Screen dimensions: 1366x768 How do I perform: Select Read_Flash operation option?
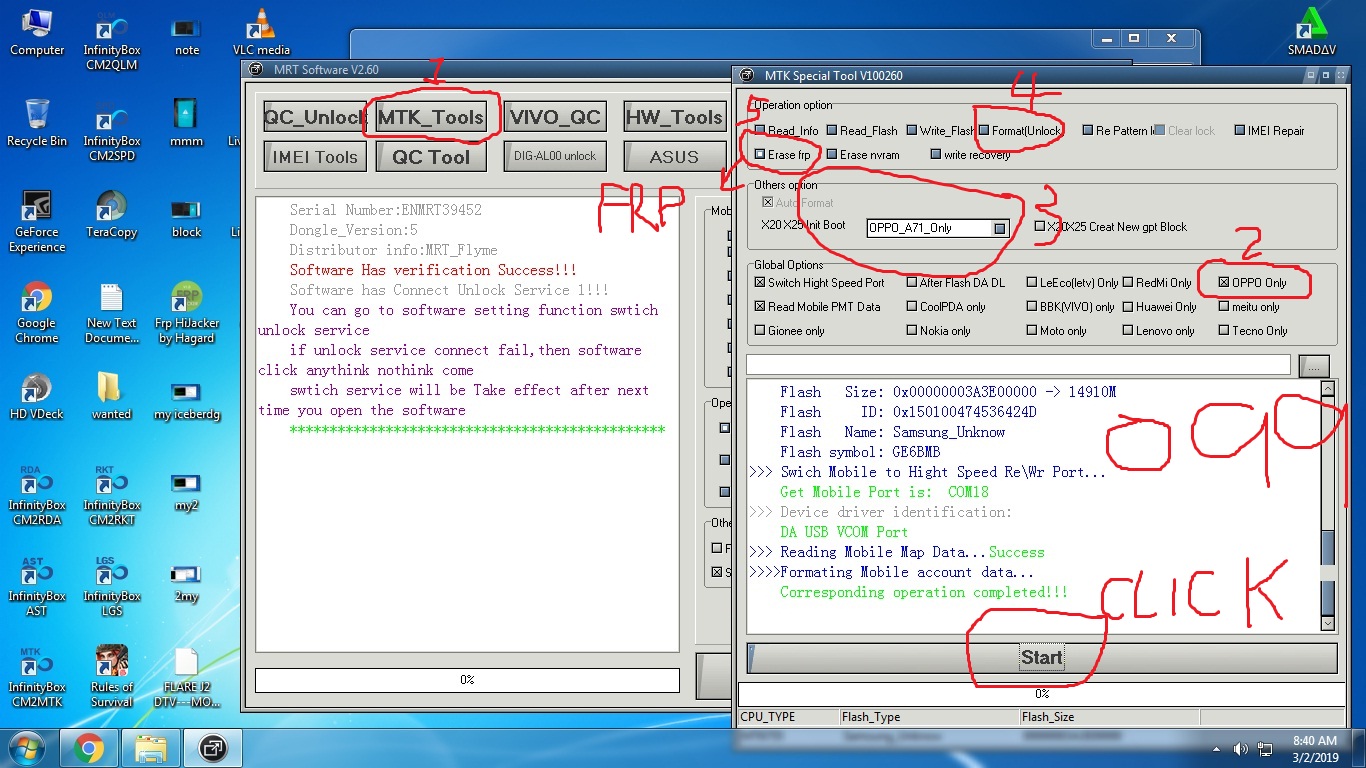click(862, 131)
